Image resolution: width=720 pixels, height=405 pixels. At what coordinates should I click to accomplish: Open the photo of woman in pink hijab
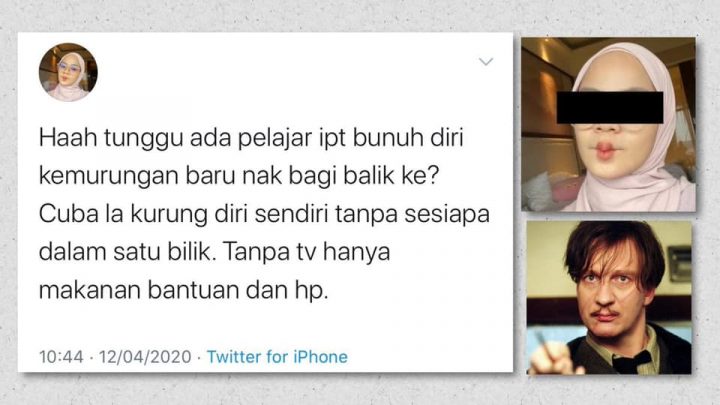click(x=608, y=124)
